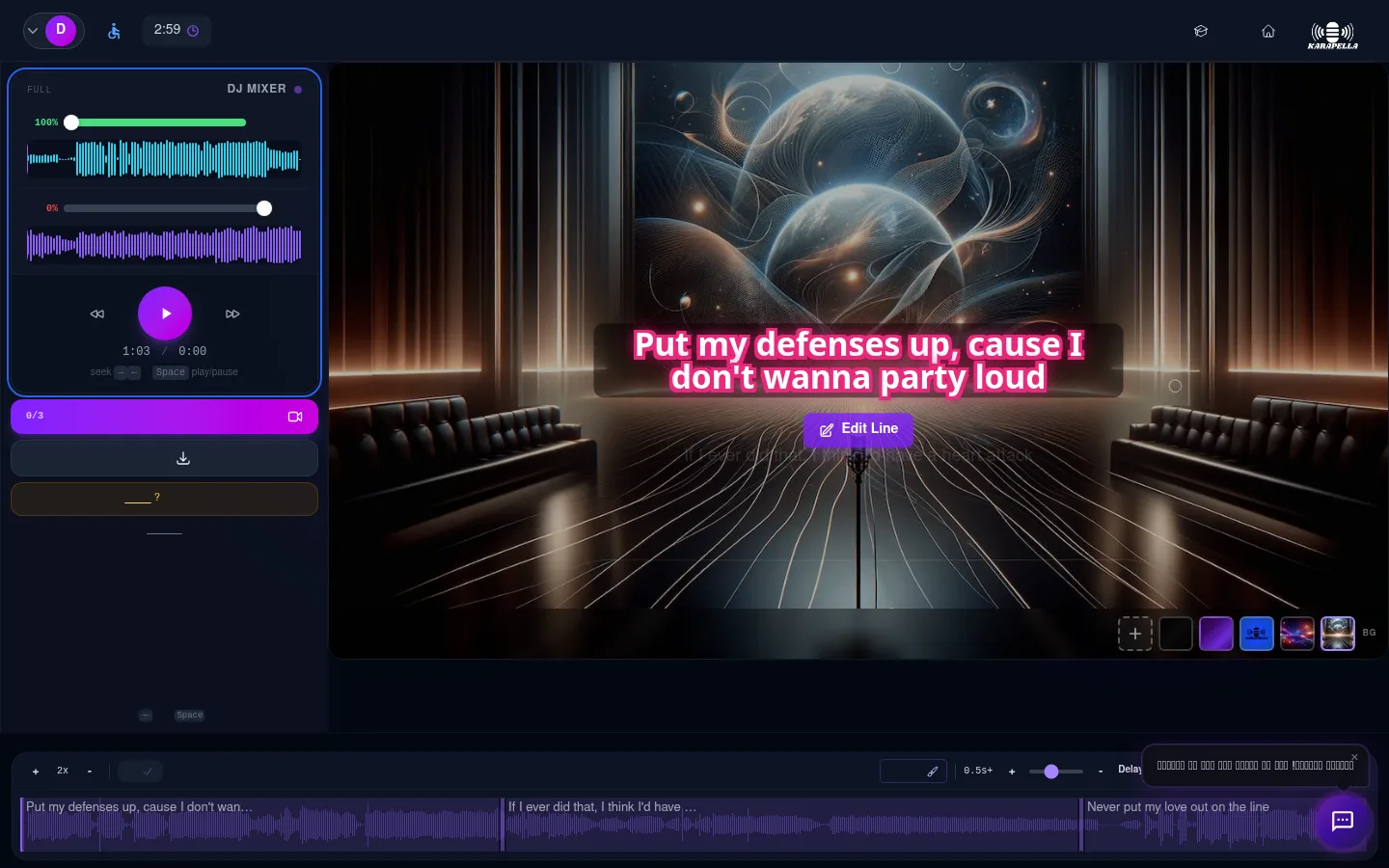Open the chat bubble widget
The image size is (1389, 868).
click(x=1343, y=821)
